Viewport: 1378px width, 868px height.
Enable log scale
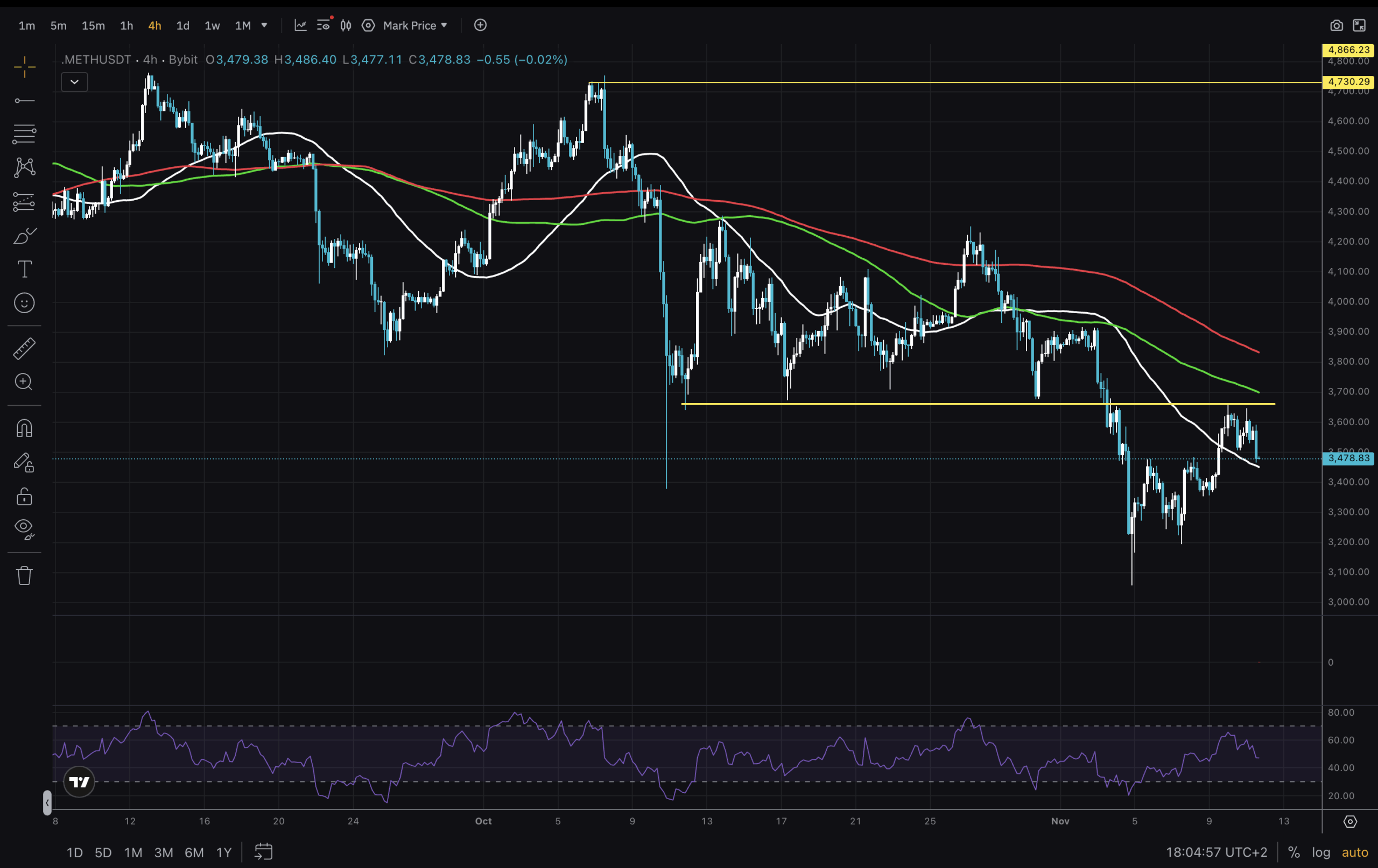pyautogui.click(x=1321, y=852)
